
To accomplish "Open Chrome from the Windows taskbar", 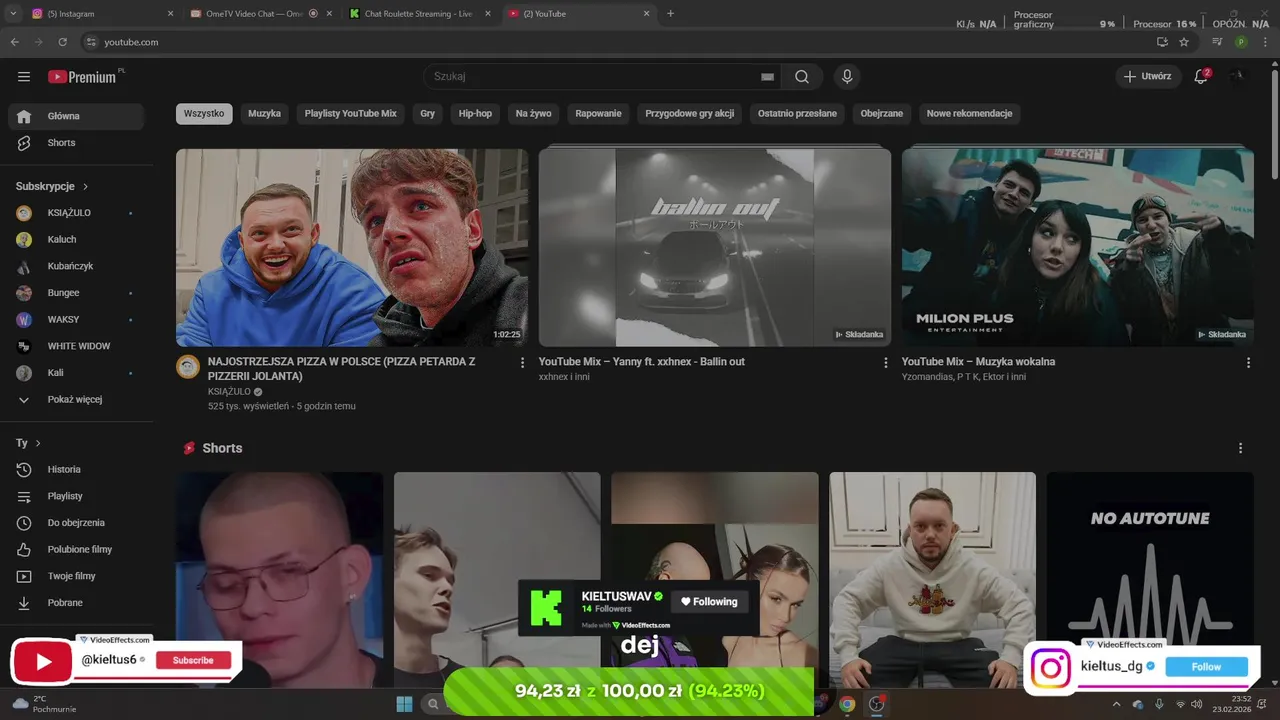I will 847,704.
